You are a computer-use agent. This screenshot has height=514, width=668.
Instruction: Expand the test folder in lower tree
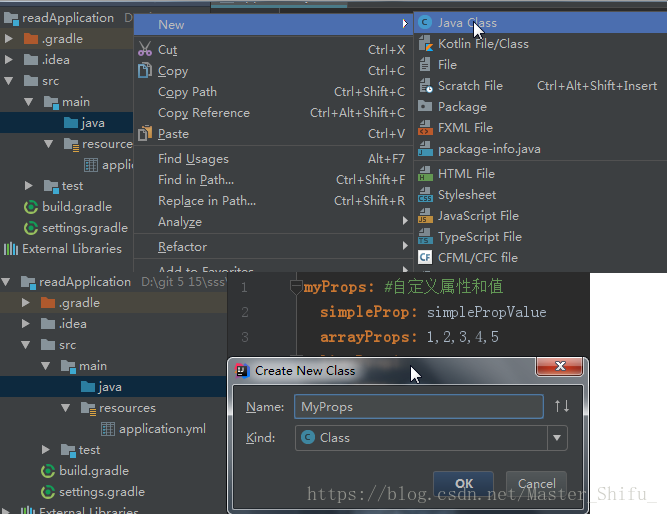pos(46,450)
